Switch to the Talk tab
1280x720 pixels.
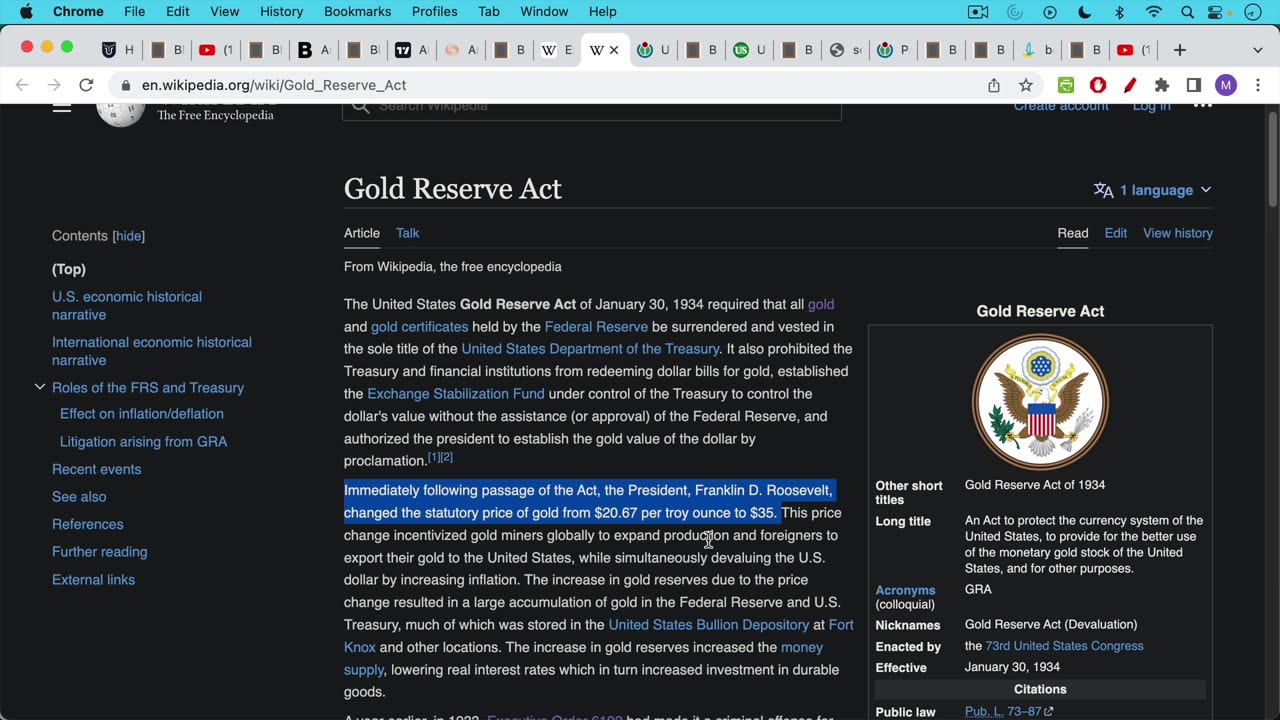[407, 233]
